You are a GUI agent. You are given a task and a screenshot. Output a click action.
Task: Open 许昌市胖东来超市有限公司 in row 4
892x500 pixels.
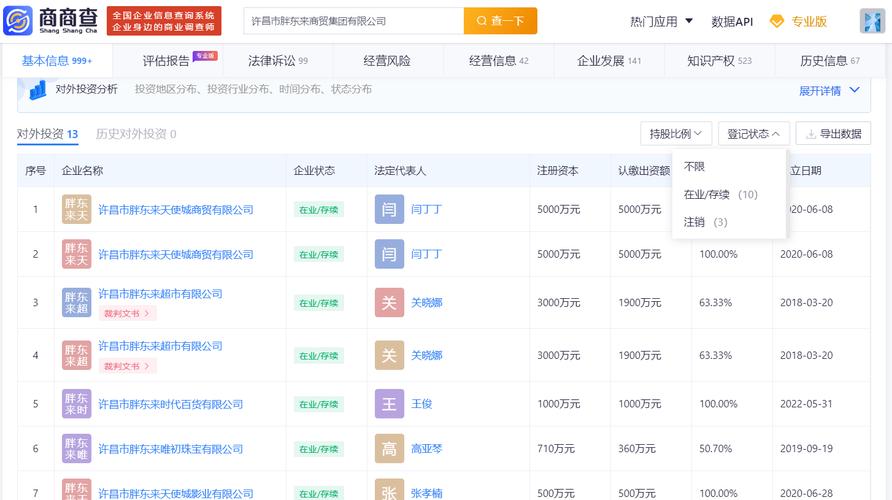pyautogui.click(x=160, y=346)
